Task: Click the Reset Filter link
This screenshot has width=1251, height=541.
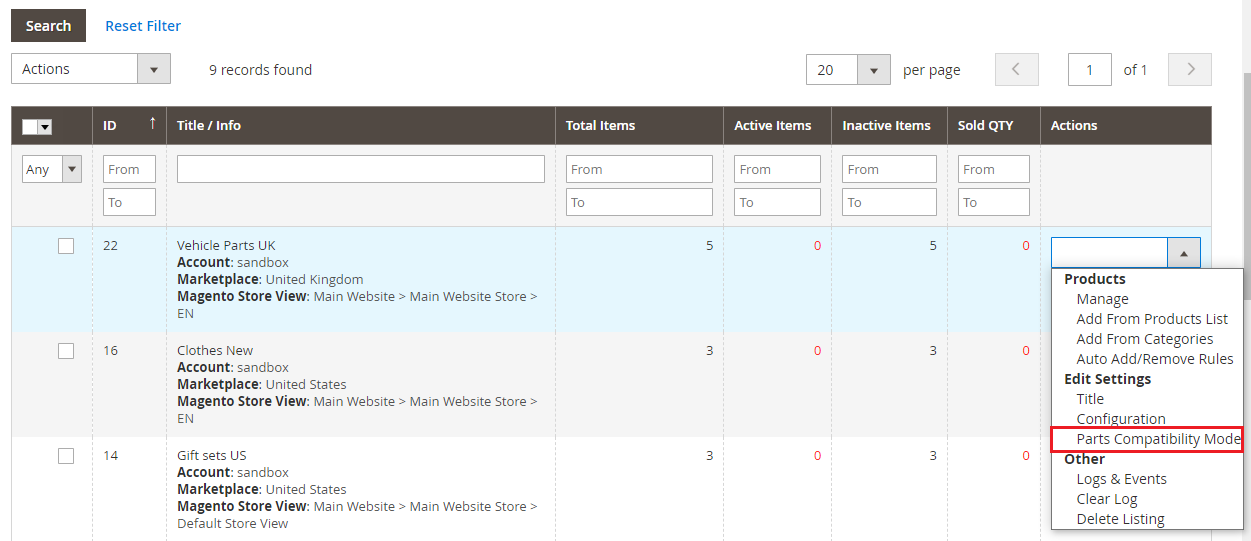Action: click(x=143, y=26)
